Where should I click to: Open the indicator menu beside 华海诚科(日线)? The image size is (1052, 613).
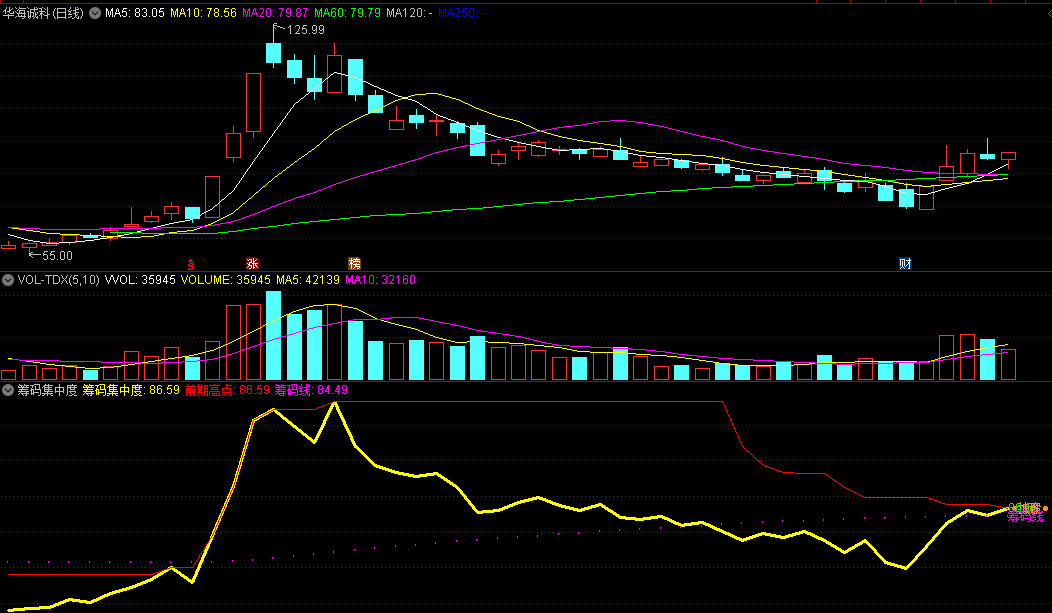95,13
